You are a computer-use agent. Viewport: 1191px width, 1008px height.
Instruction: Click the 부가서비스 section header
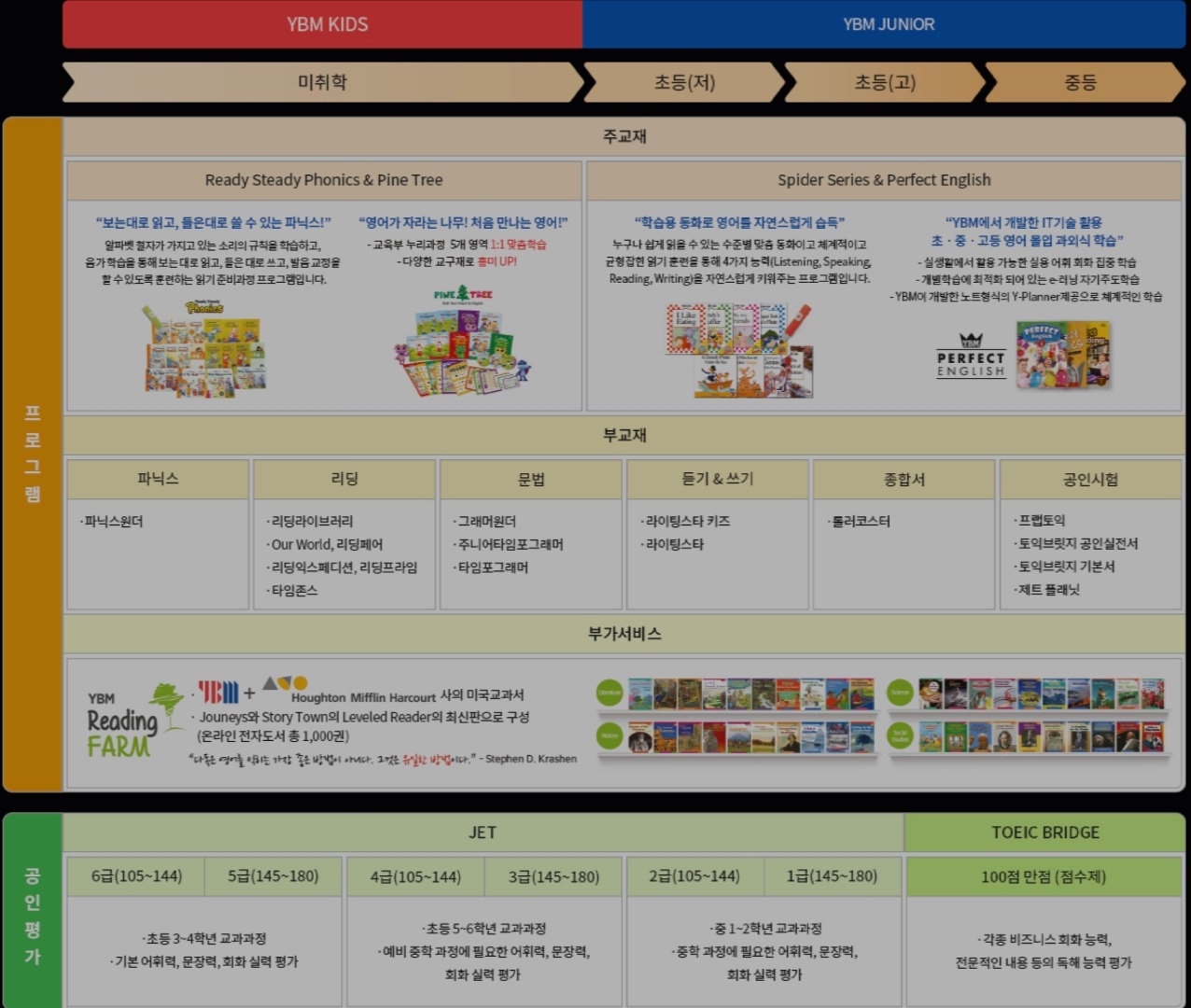point(624,634)
